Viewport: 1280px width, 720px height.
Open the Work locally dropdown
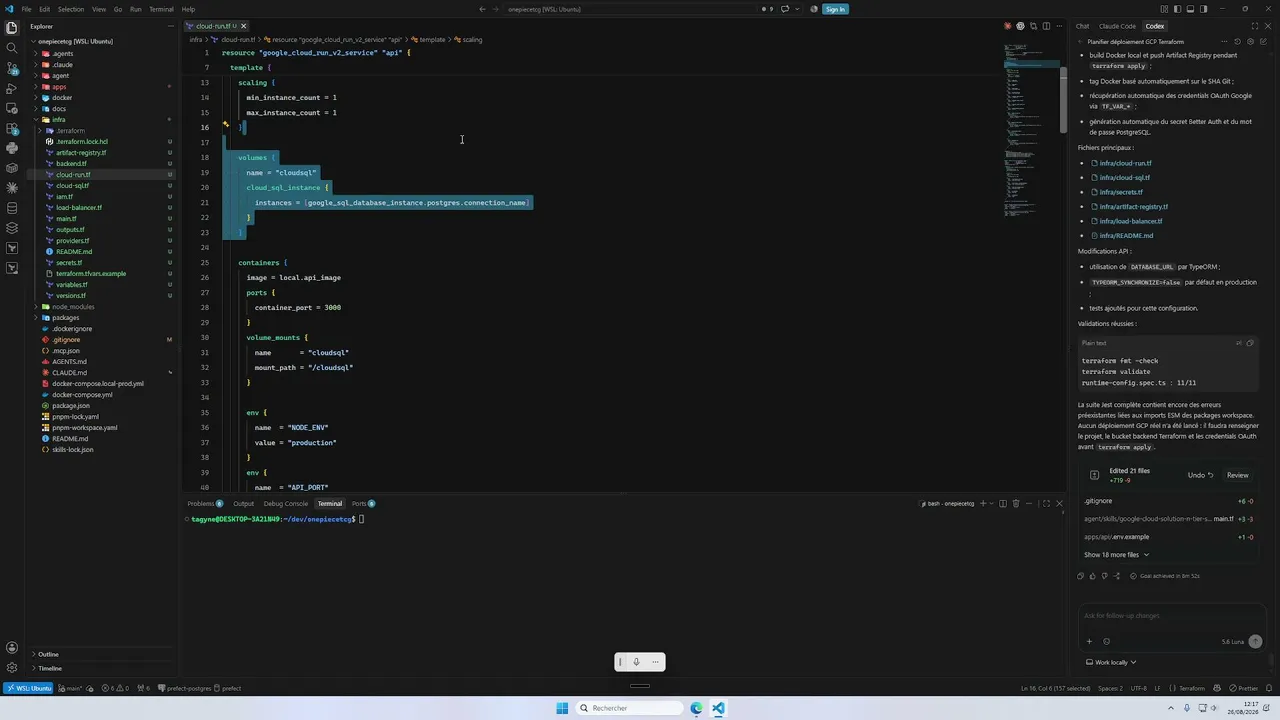click(1111, 662)
